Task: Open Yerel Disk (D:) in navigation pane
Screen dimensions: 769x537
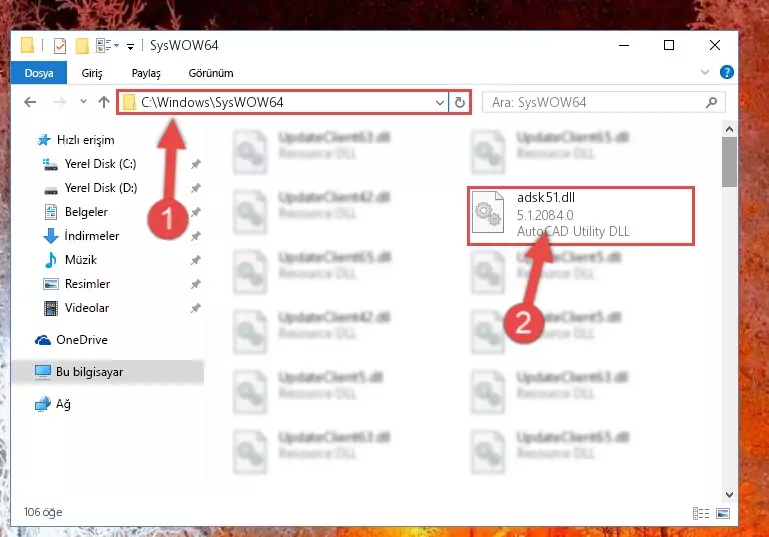Action: click(x=101, y=188)
